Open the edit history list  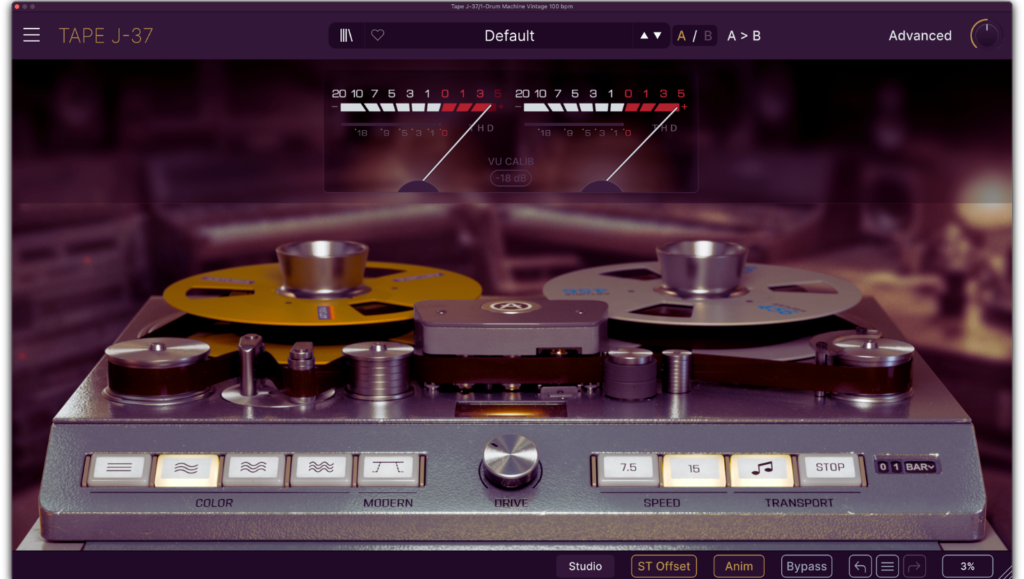[887, 566]
